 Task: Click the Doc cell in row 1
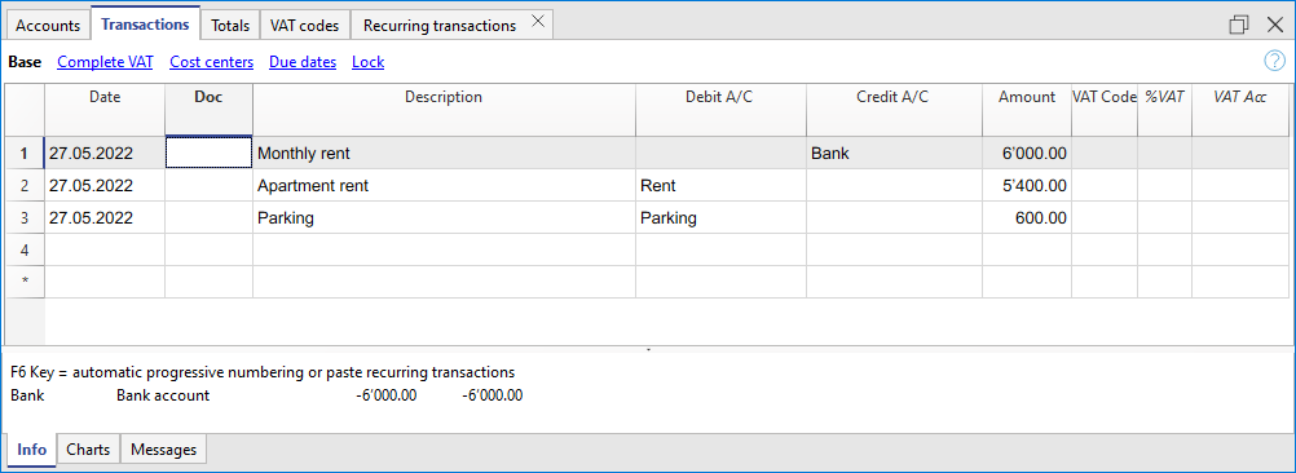208,153
